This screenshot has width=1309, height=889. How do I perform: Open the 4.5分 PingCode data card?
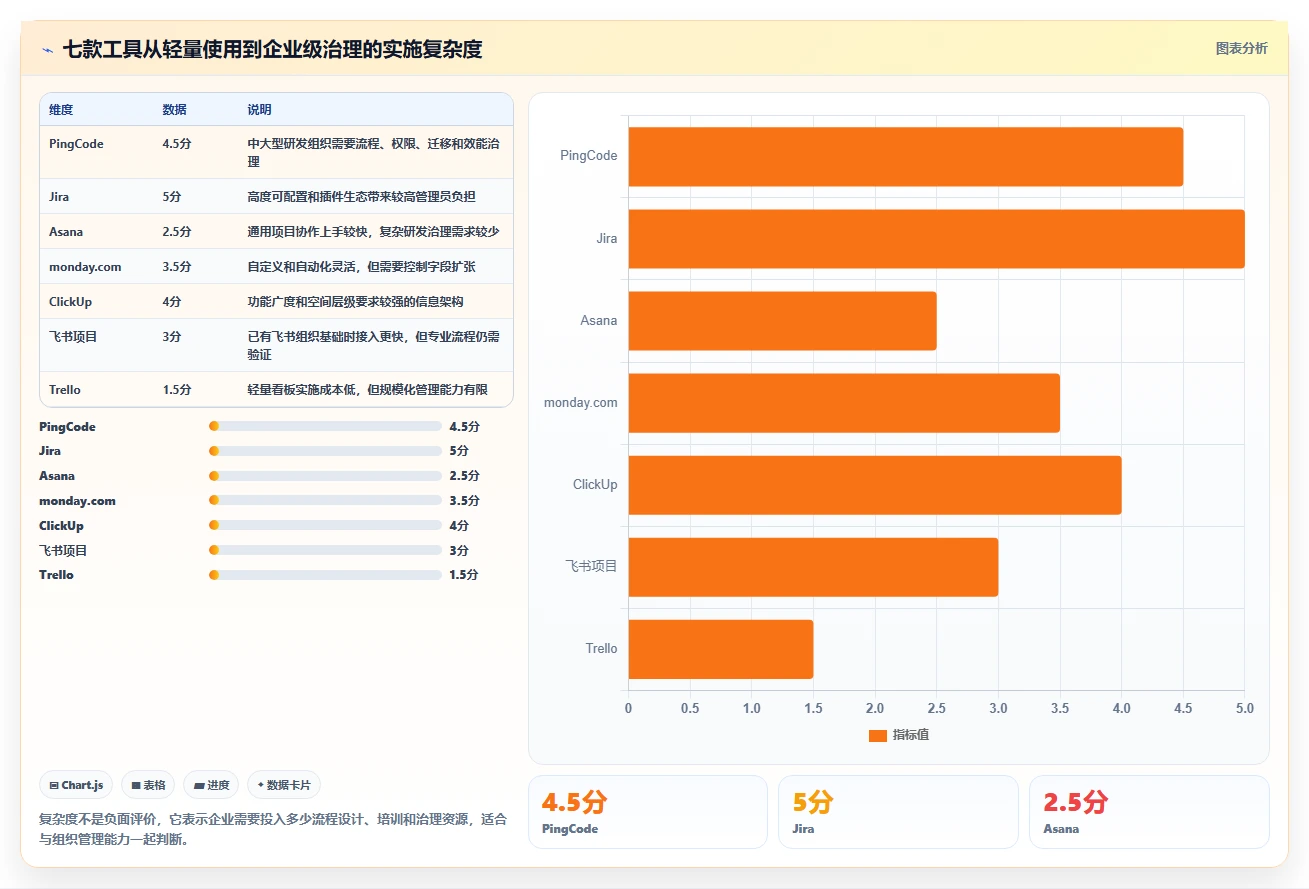647,812
